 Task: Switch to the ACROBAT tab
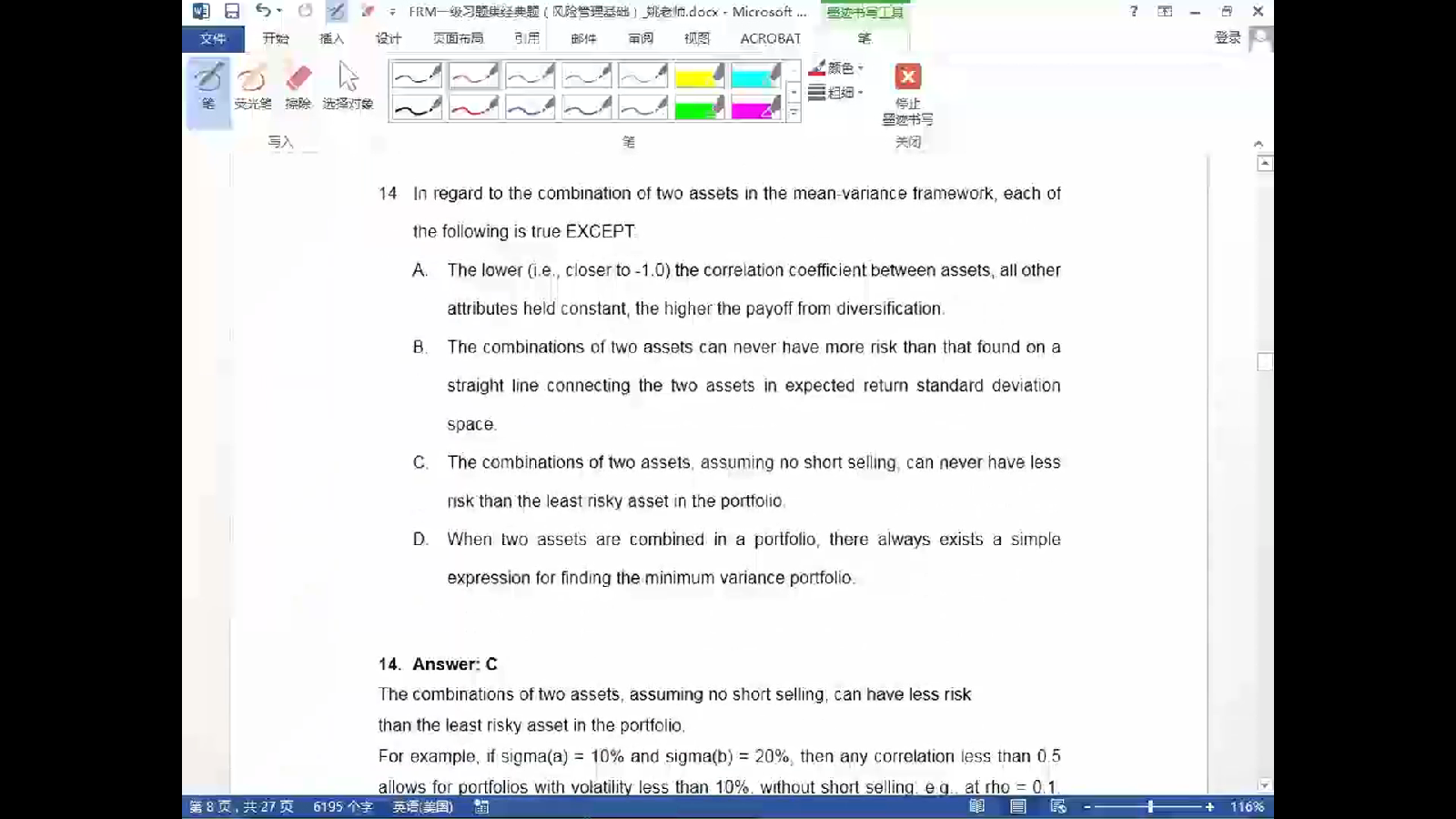point(771,38)
